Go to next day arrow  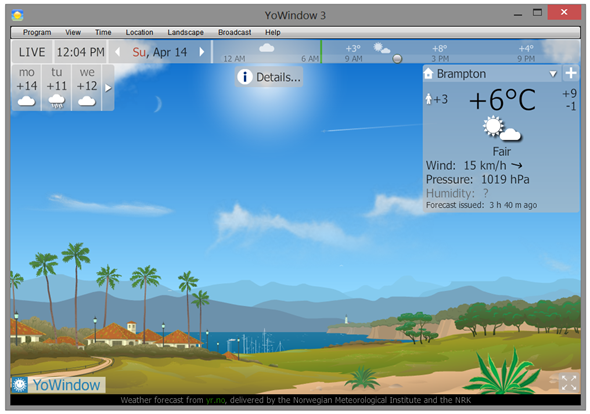click(202, 52)
